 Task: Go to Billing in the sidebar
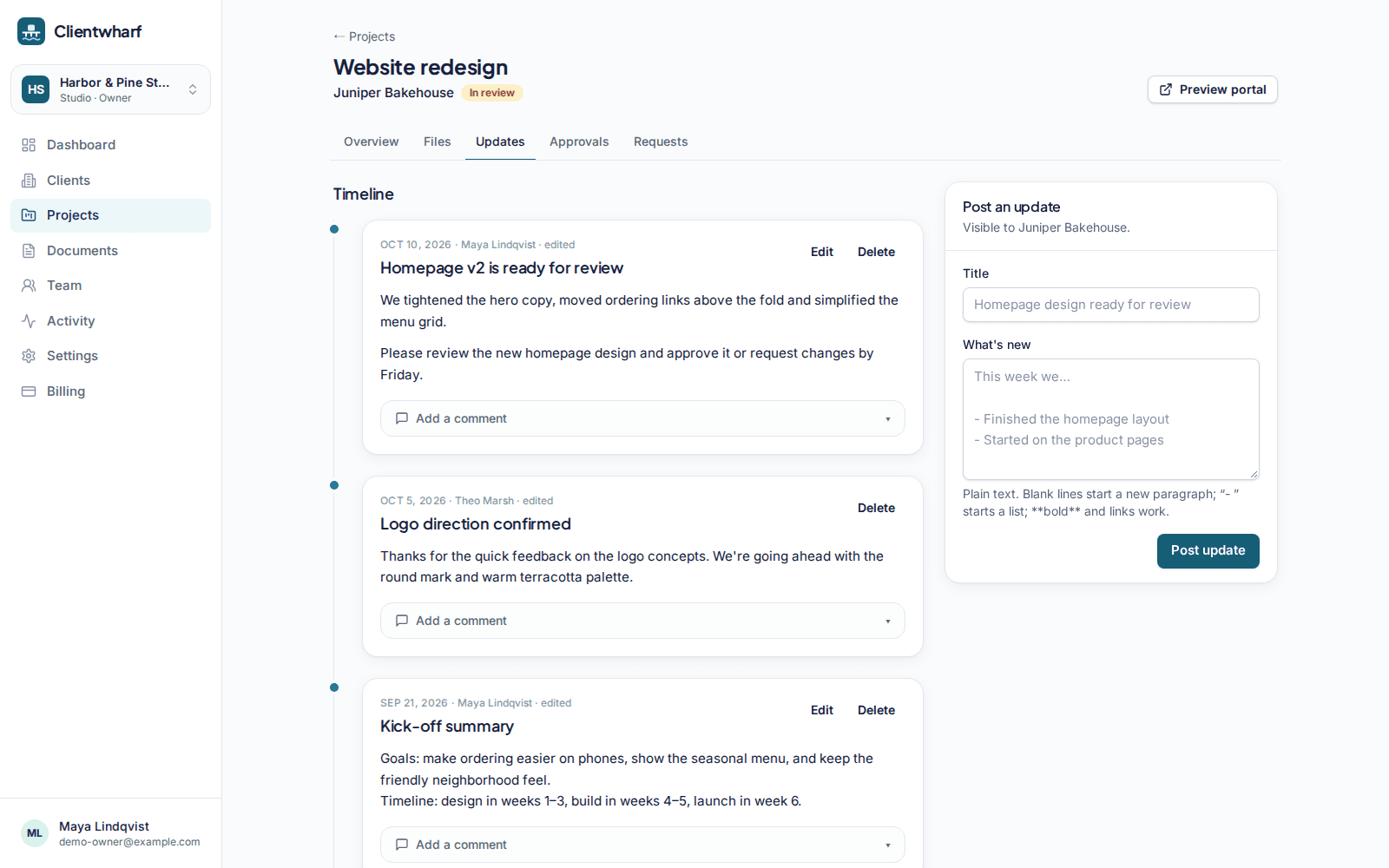click(110, 391)
